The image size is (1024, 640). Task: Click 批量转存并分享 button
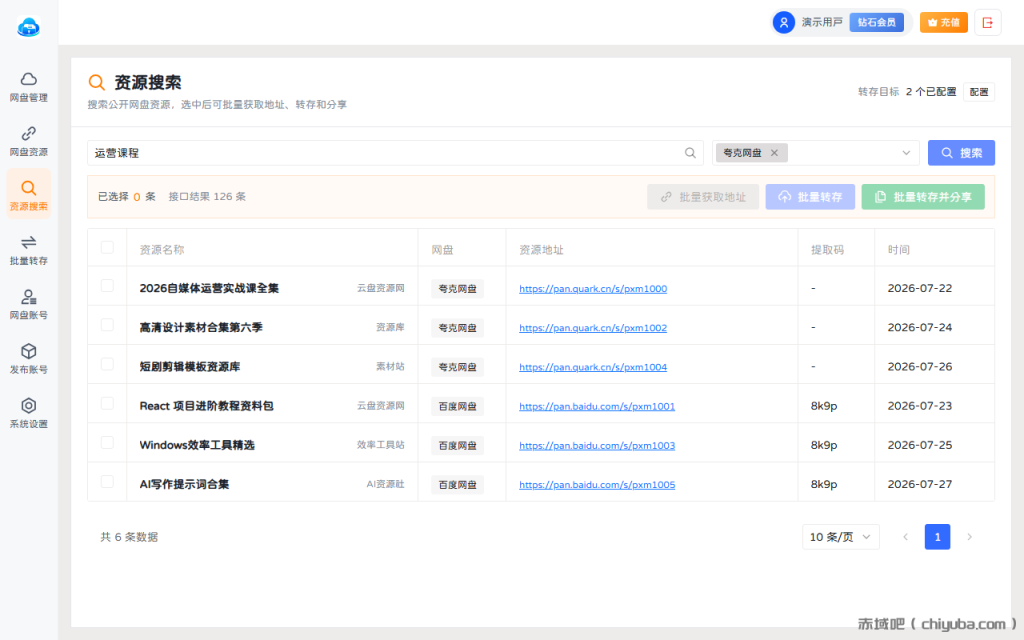pos(923,197)
